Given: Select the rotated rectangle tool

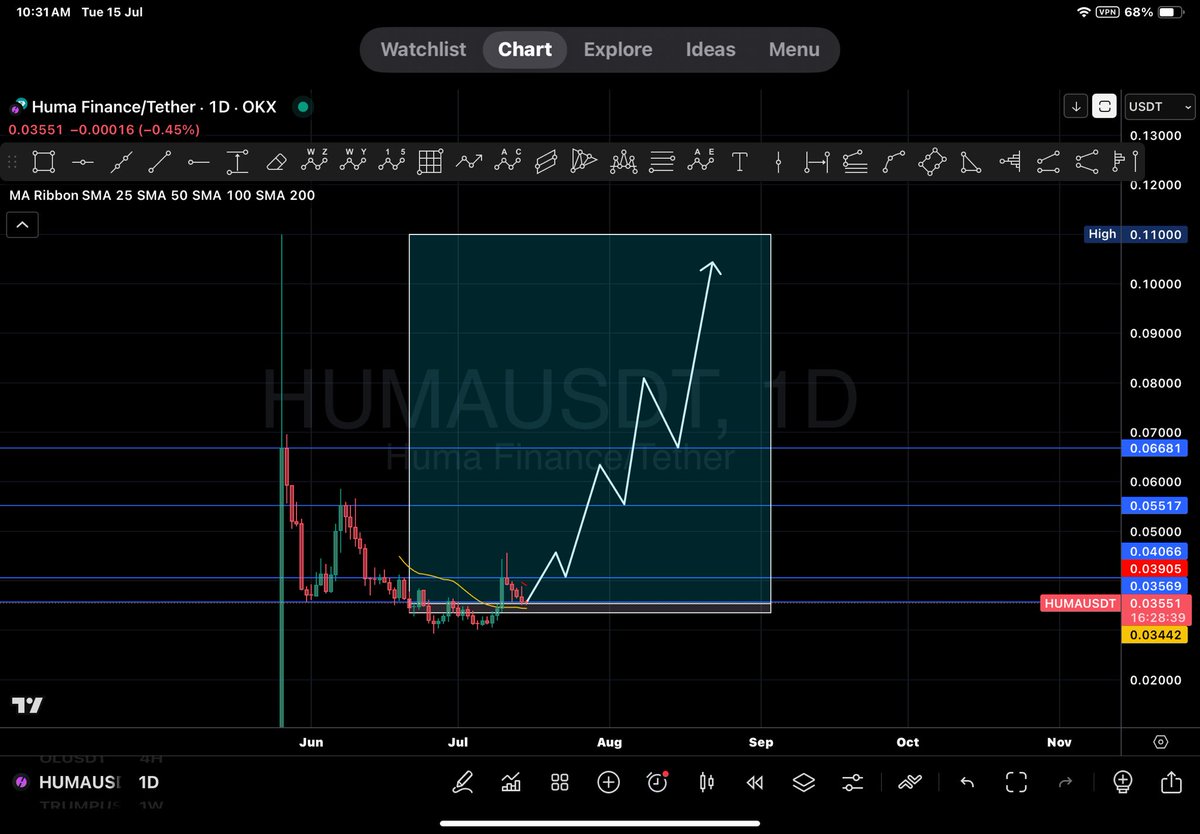Looking at the screenshot, I should click(x=932, y=162).
